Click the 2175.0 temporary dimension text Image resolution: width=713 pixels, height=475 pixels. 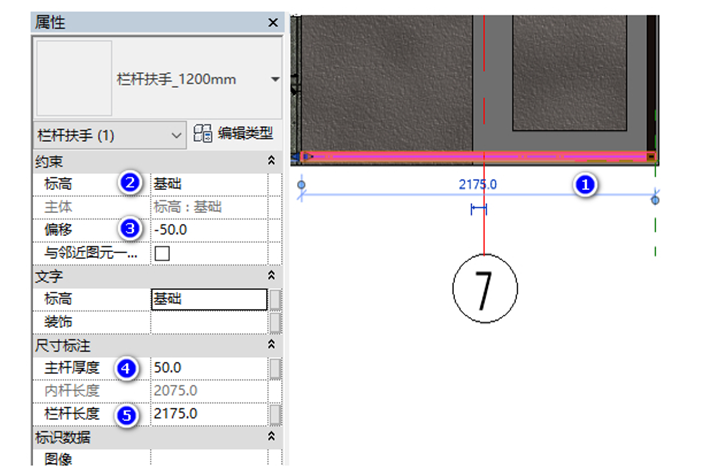click(x=478, y=184)
